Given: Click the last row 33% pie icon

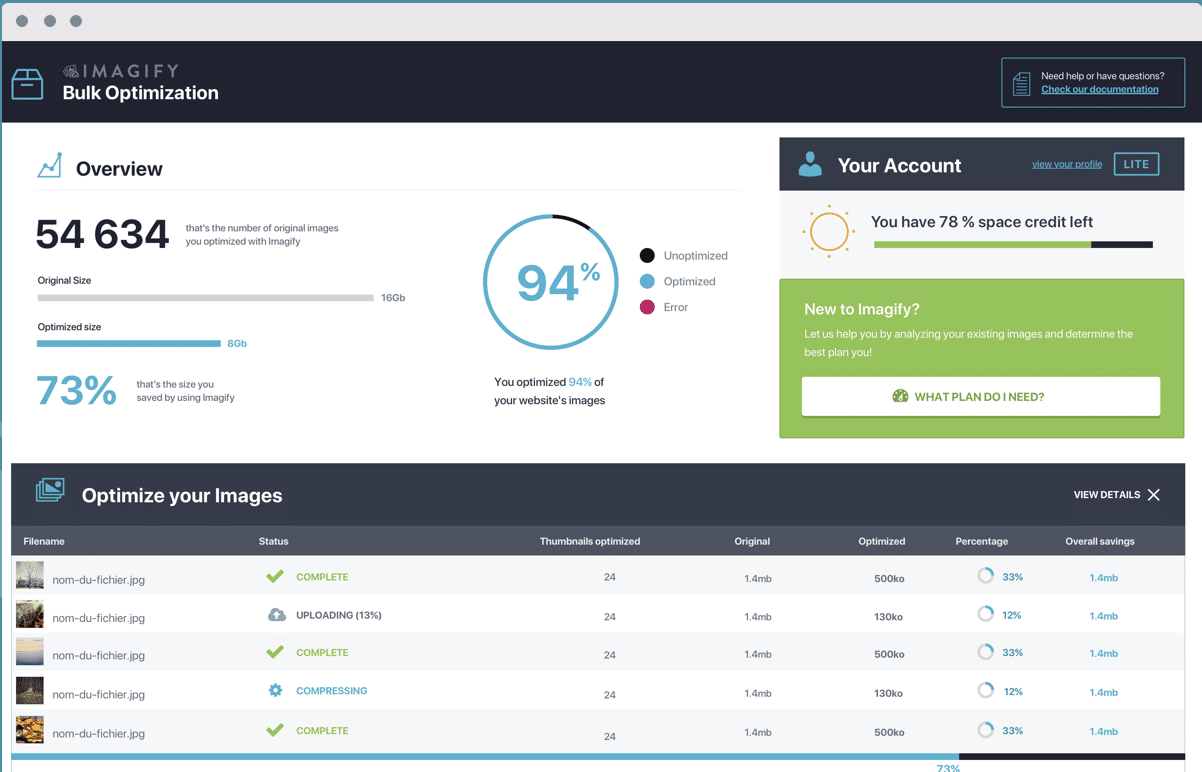Looking at the screenshot, I should (x=986, y=730).
